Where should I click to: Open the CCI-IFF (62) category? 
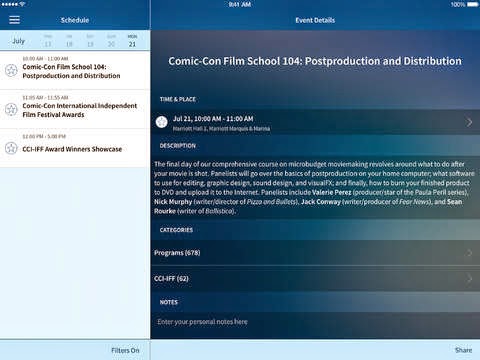[x=315, y=278]
